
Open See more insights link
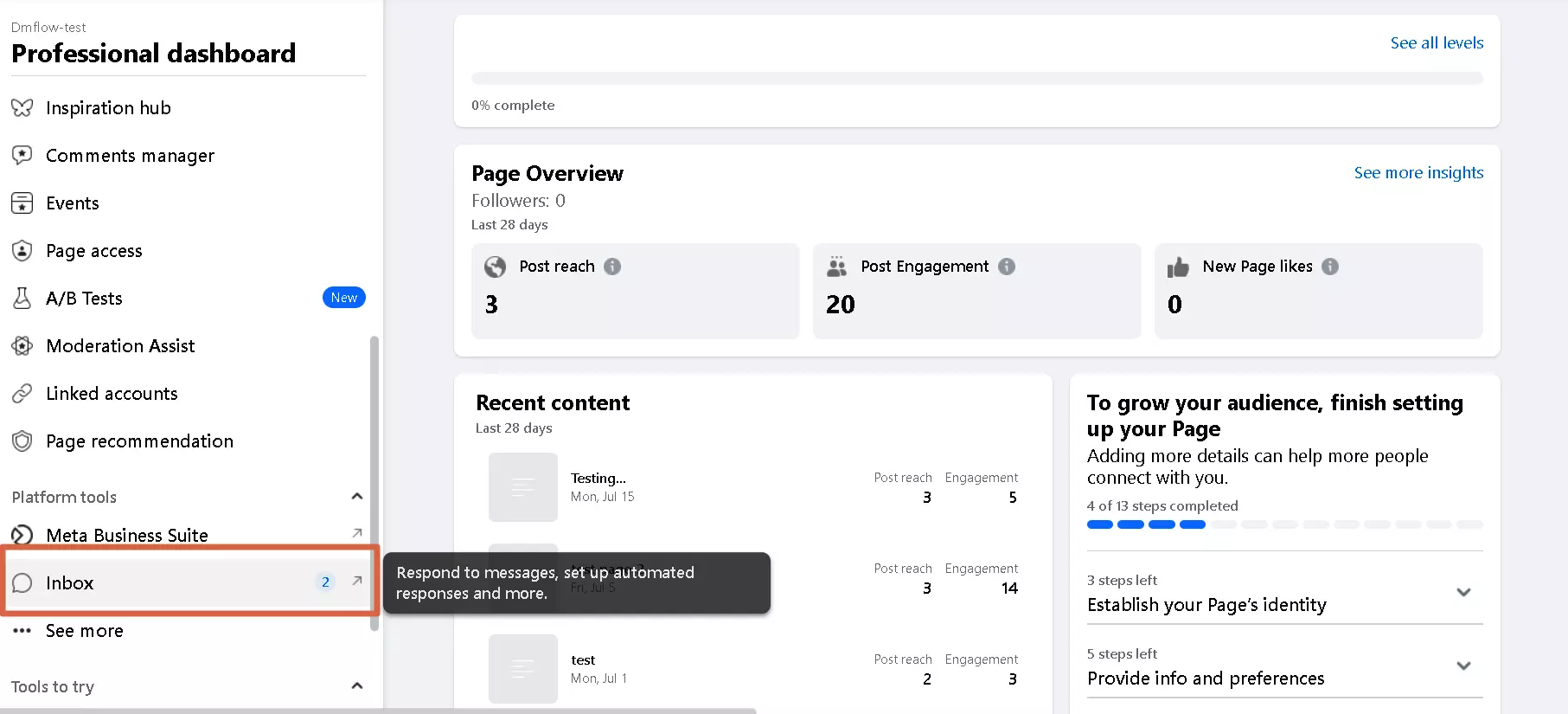tap(1418, 173)
